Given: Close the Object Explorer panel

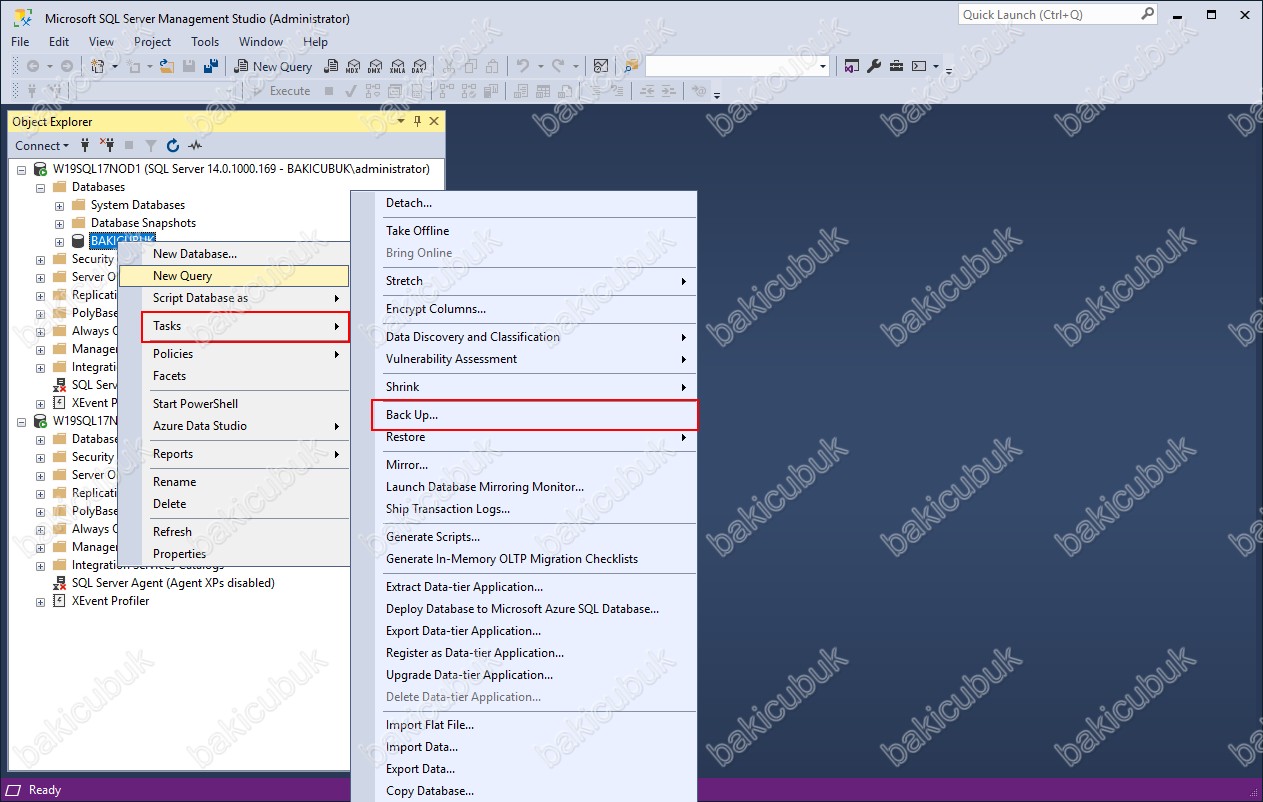Looking at the screenshot, I should tap(434, 121).
